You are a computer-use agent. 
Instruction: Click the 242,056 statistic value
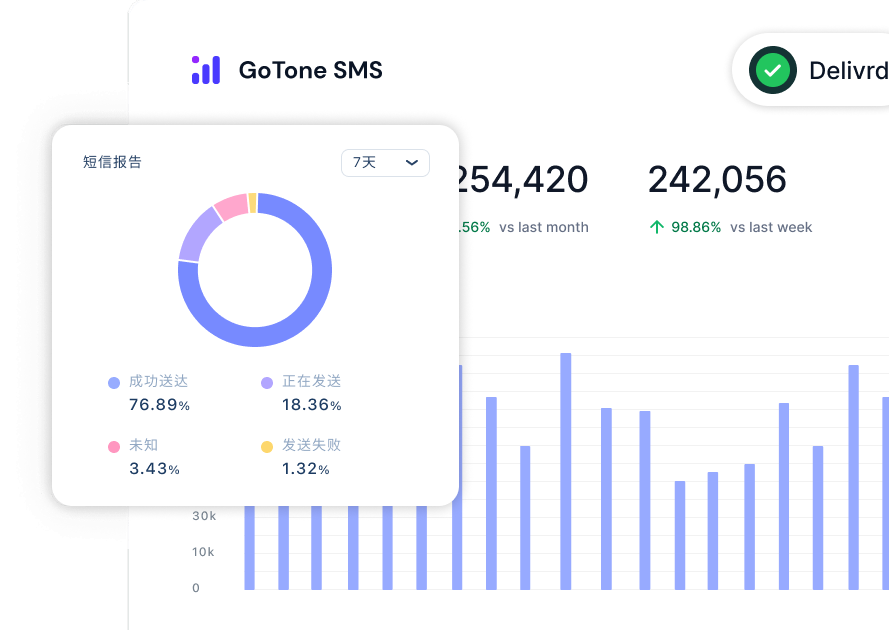click(x=717, y=180)
